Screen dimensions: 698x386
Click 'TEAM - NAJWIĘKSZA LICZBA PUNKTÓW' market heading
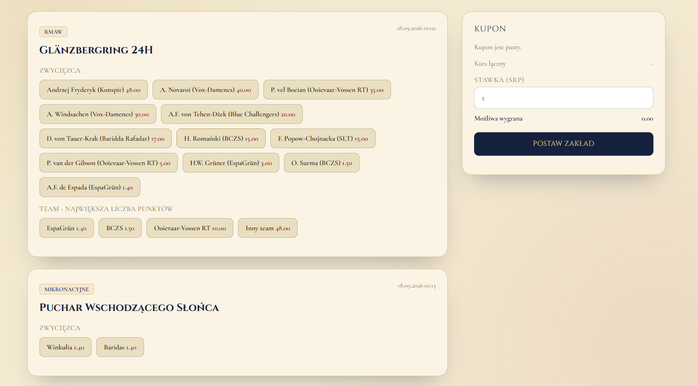pos(106,209)
